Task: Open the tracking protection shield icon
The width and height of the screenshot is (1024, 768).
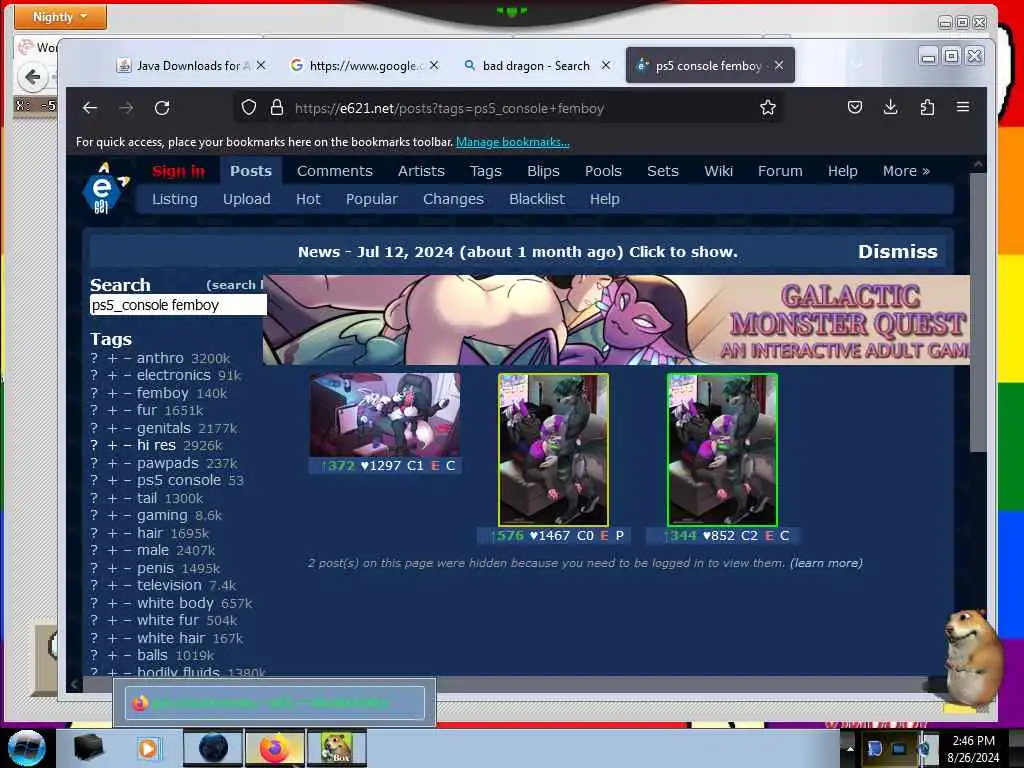Action: click(248, 108)
